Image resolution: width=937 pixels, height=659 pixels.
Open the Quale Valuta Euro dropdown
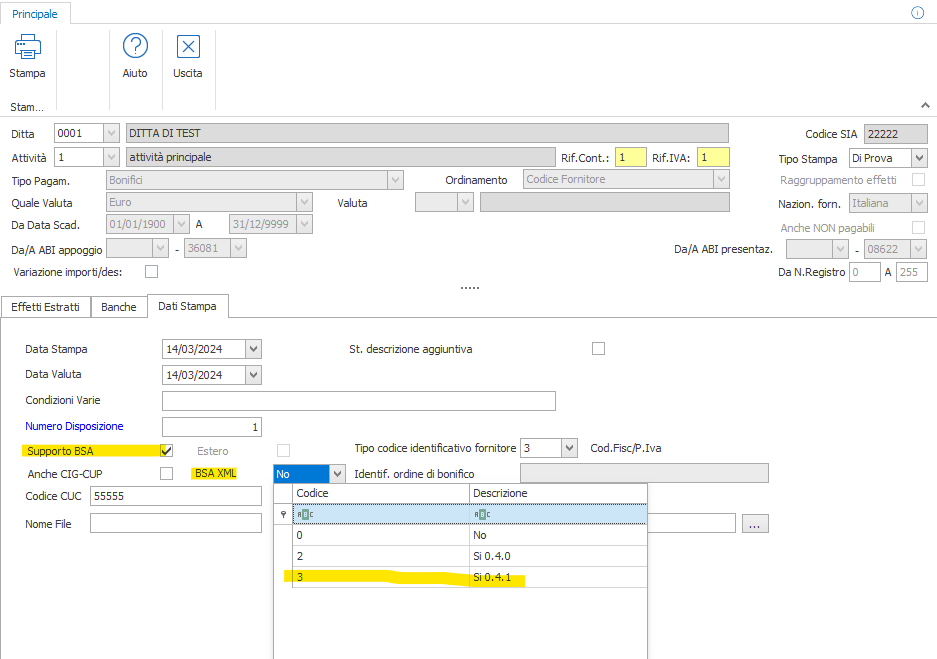click(304, 202)
